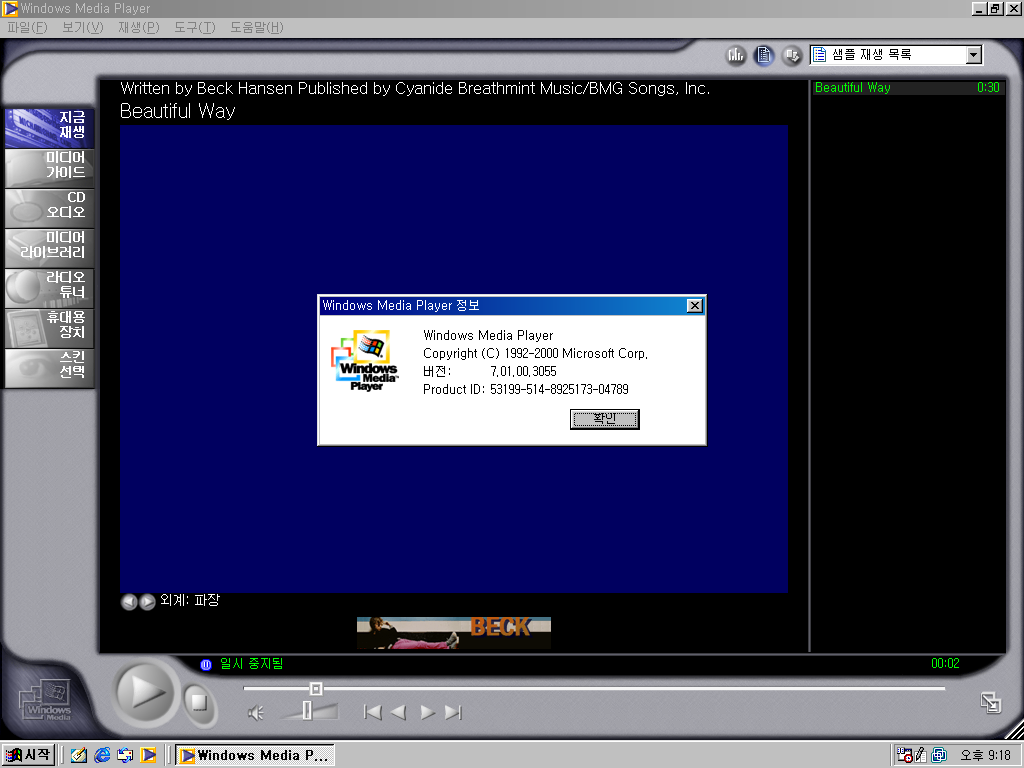Click the 외계: 파장 visualization name
The width and height of the screenshot is (1024, 768).
[190, 600]
